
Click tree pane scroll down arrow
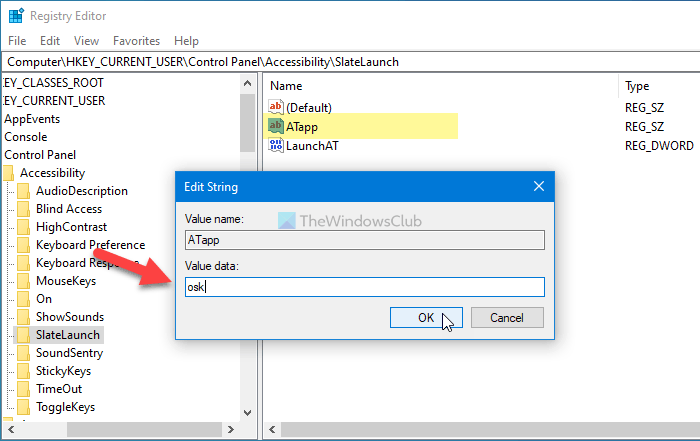(x=247, y=413)
